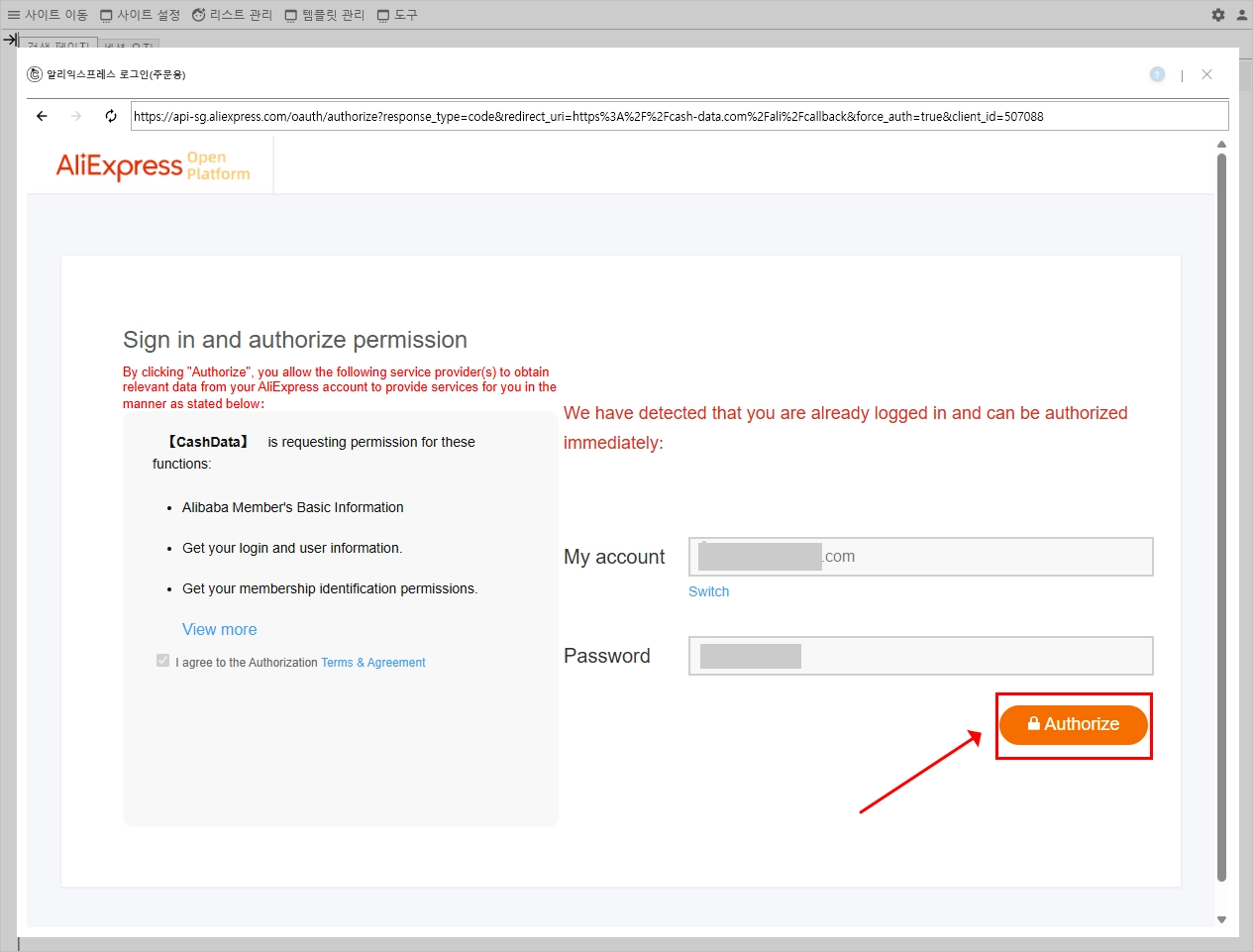Viewport: 1253px width, 952px height.
Task: Click the page vertical scrollbar thumb
Action: tap(1221, 515)
